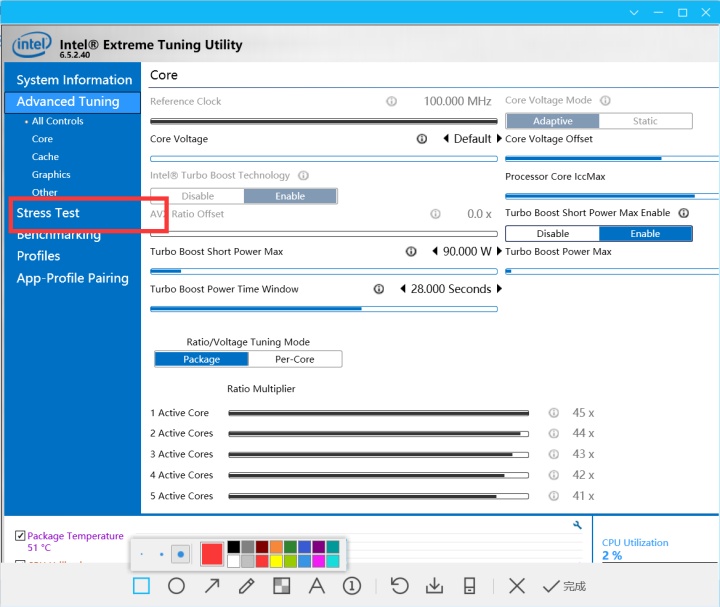Pick the yellow color swatch
The width and height of the screenshot is (720, 607).
(x=276, y=561)
